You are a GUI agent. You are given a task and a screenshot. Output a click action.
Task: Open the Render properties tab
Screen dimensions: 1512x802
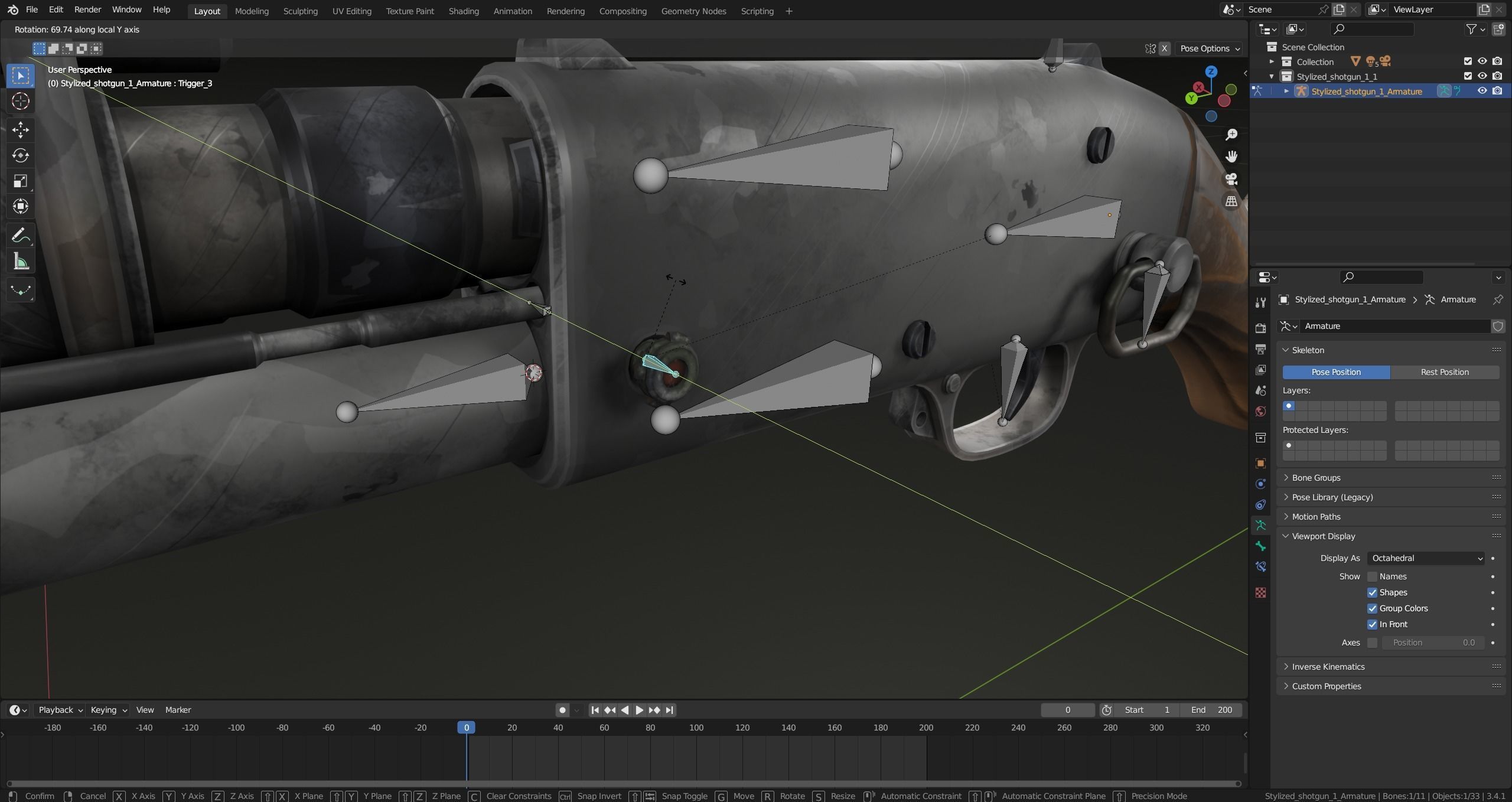[1260, 328]
